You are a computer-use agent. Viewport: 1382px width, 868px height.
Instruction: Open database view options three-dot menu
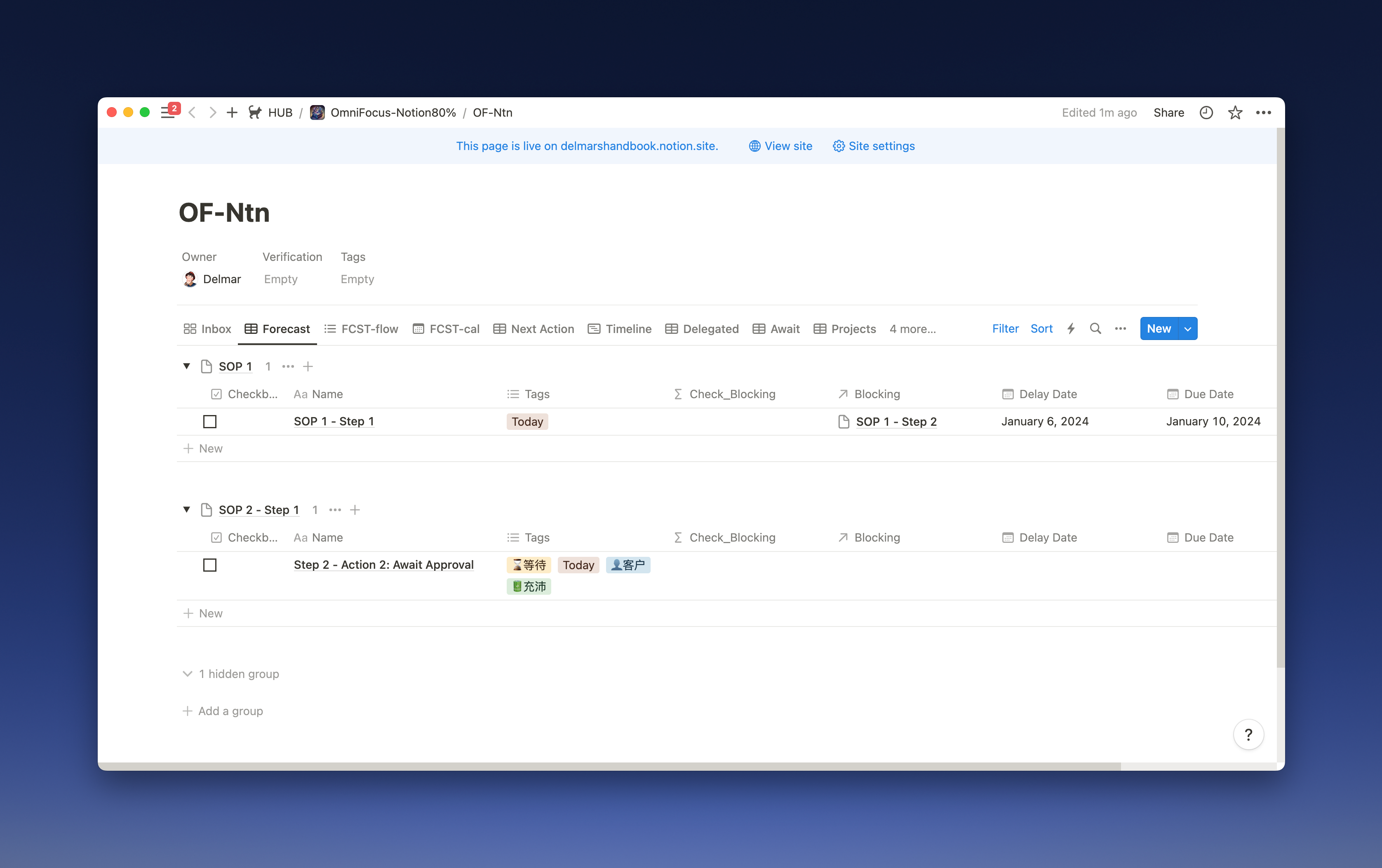point(1120,329)
